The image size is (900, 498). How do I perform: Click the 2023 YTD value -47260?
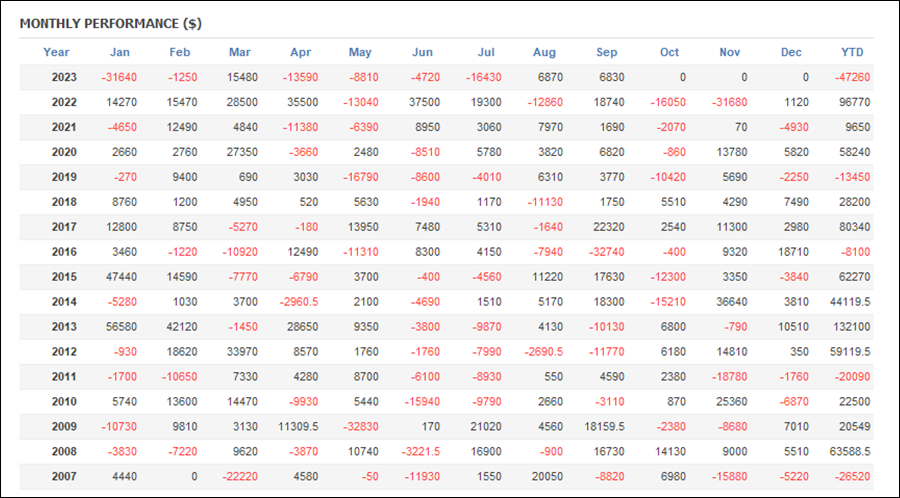tap(852, 77)
